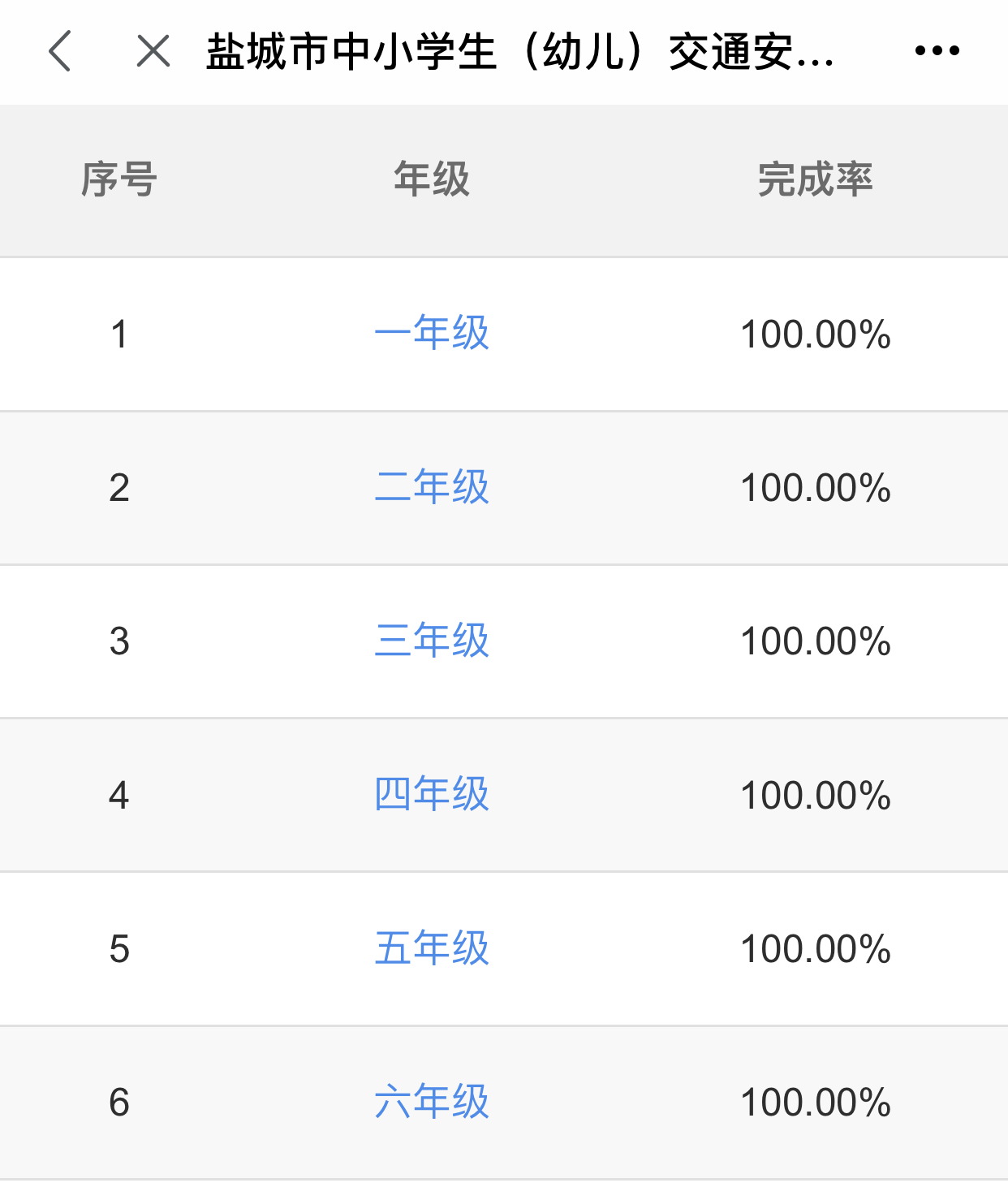Click the completion rate for 六年级
Screen dimensions: 1008x1187
[x=815, y=1103]
